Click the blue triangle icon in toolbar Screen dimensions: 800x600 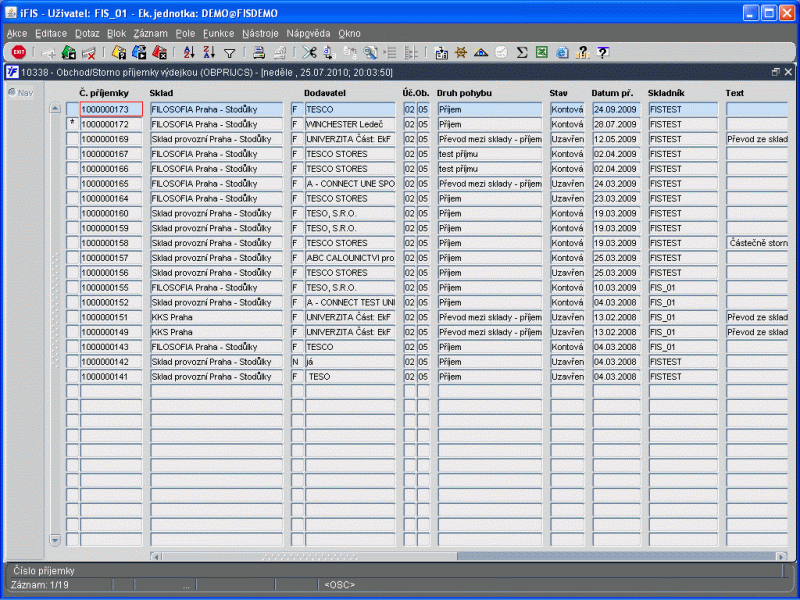pyautogui.click(x=481, y=52)
